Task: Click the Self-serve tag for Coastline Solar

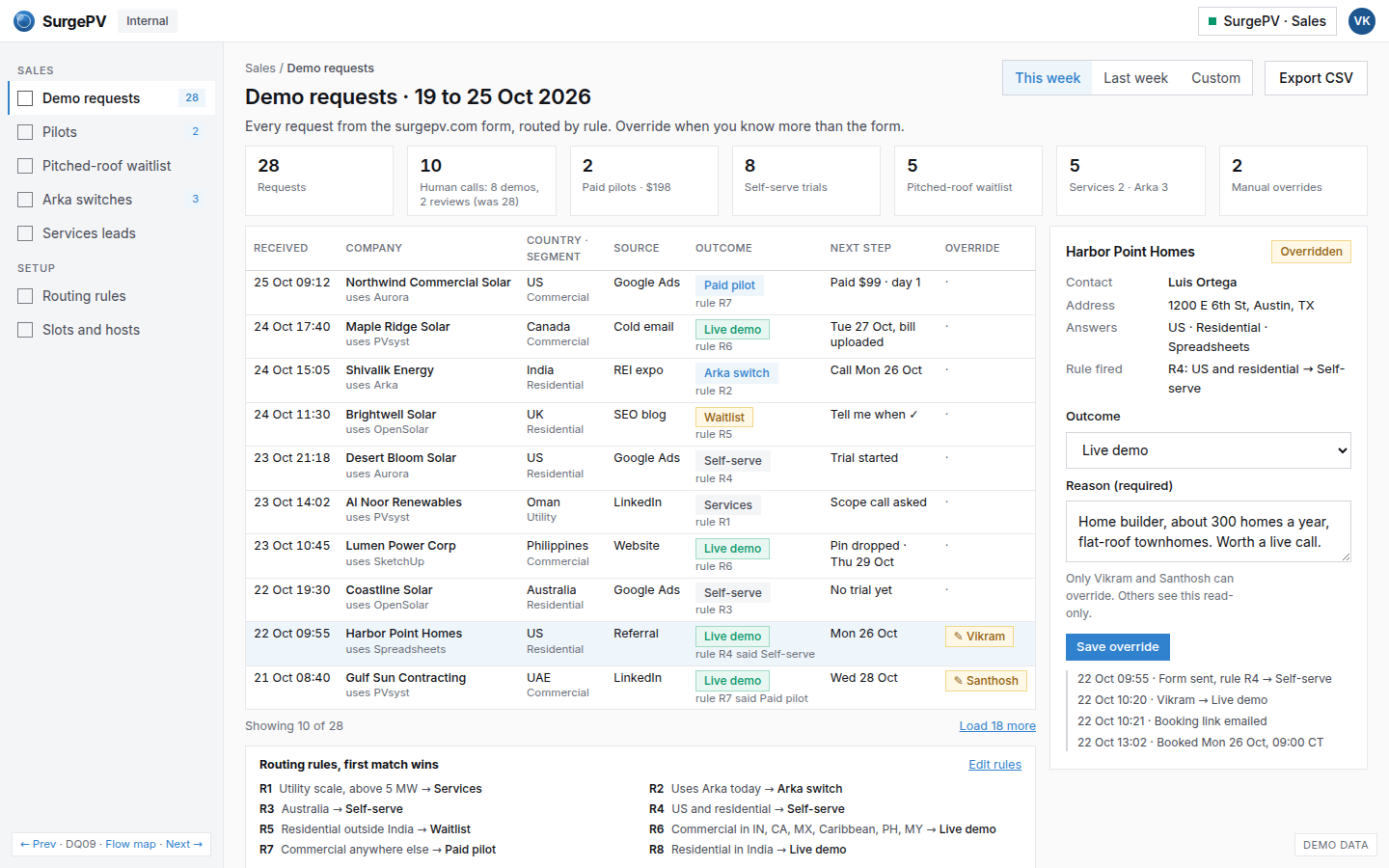Action: [x=732, y=593]
